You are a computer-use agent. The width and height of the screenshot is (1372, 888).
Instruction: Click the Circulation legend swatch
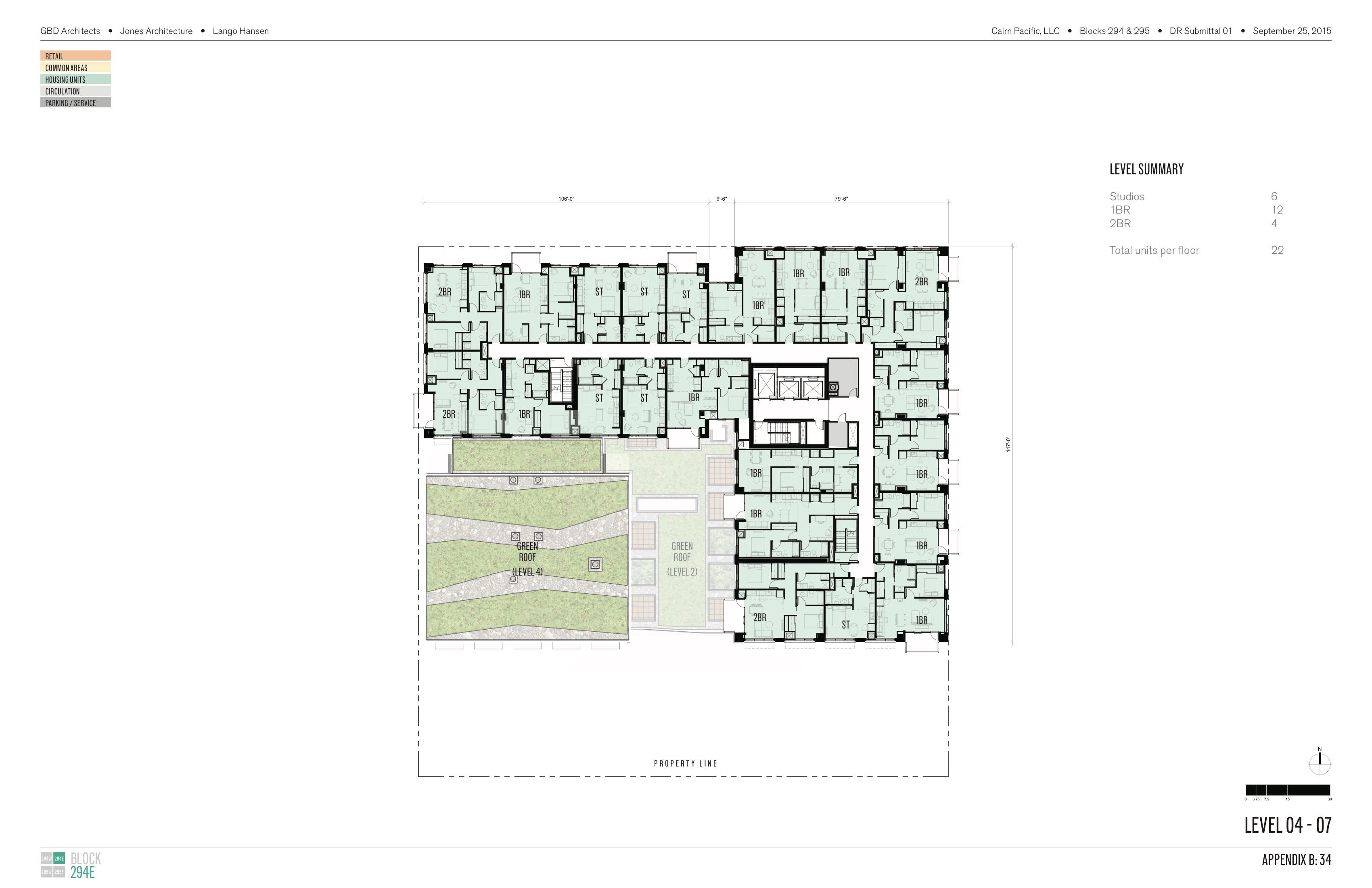click(x=75, y=91)
